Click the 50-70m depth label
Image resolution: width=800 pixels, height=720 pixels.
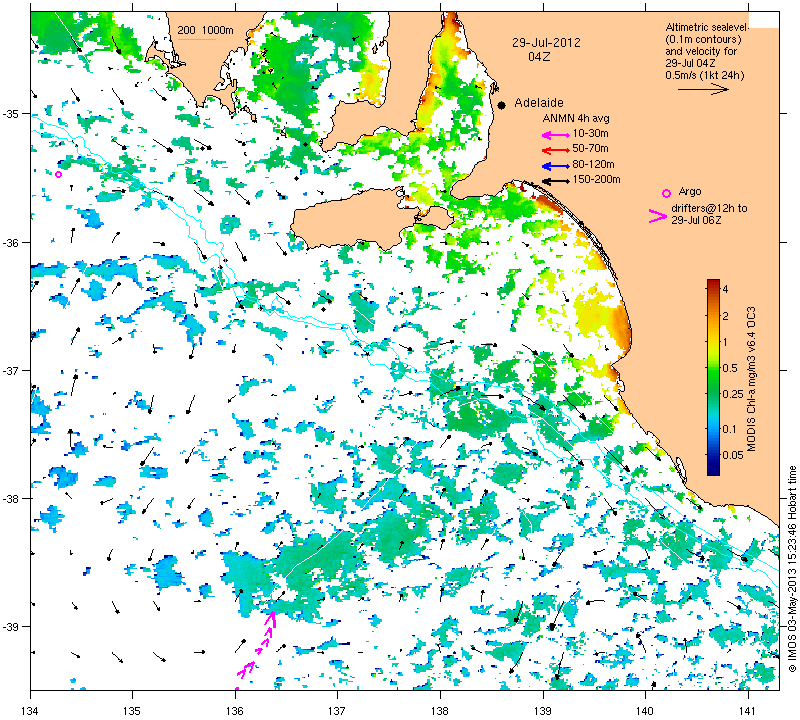(590, 149)
